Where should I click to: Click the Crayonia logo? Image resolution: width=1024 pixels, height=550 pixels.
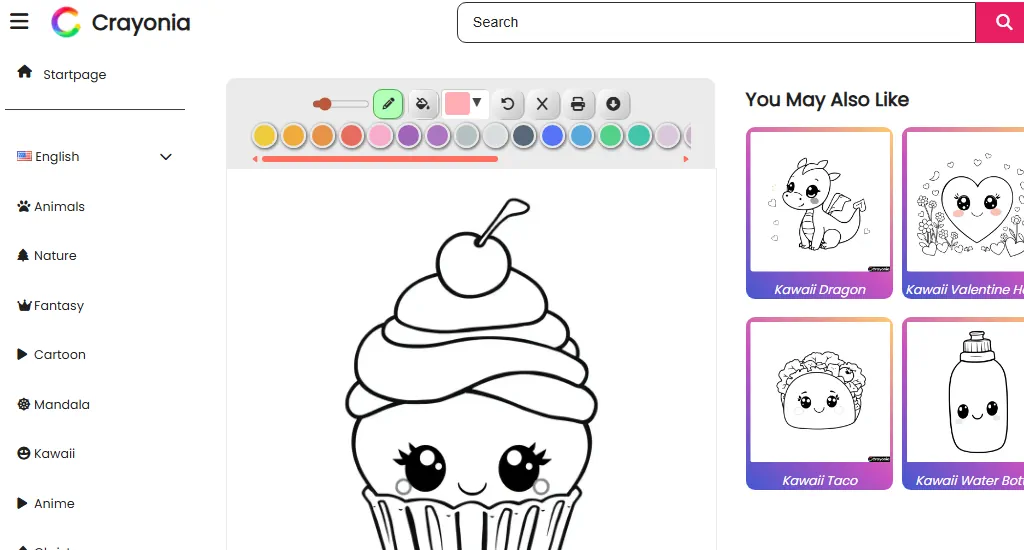[121, 22]
